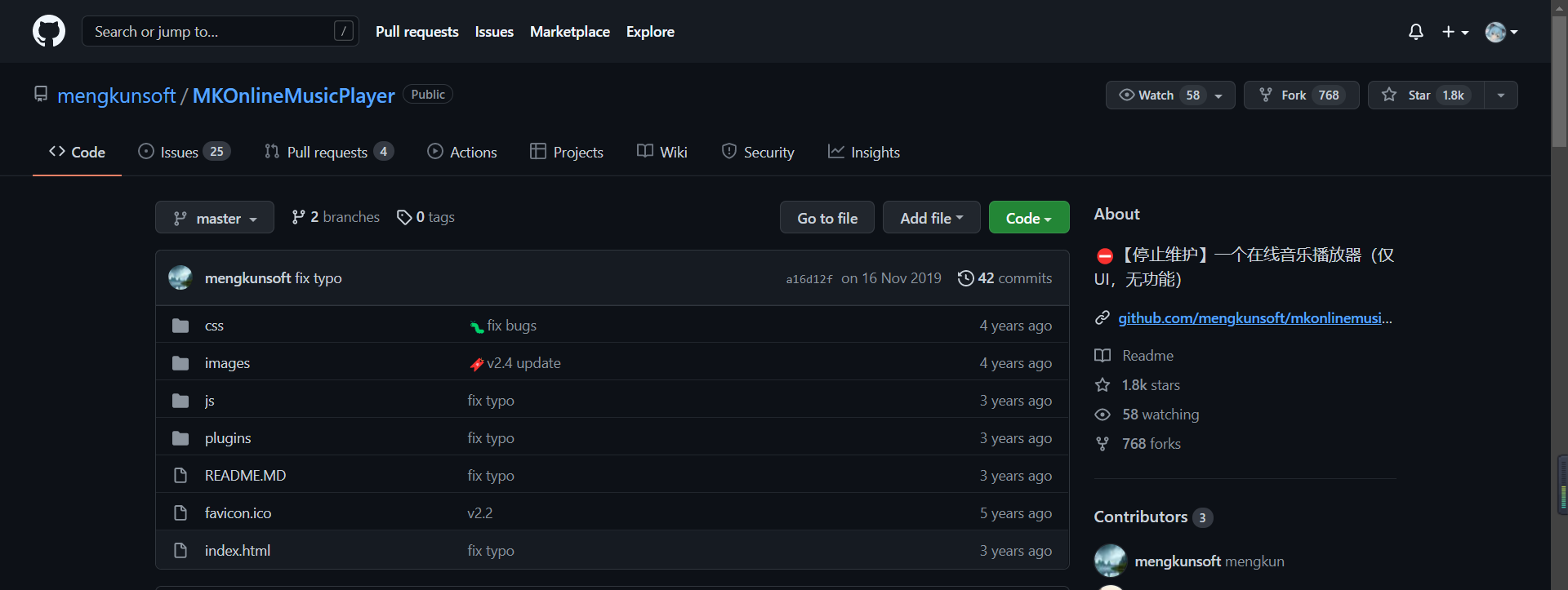The height and width of the screenshot is (590, 1568).
Task: Open the green Code dropdown
Action: tap(1029, 218)
